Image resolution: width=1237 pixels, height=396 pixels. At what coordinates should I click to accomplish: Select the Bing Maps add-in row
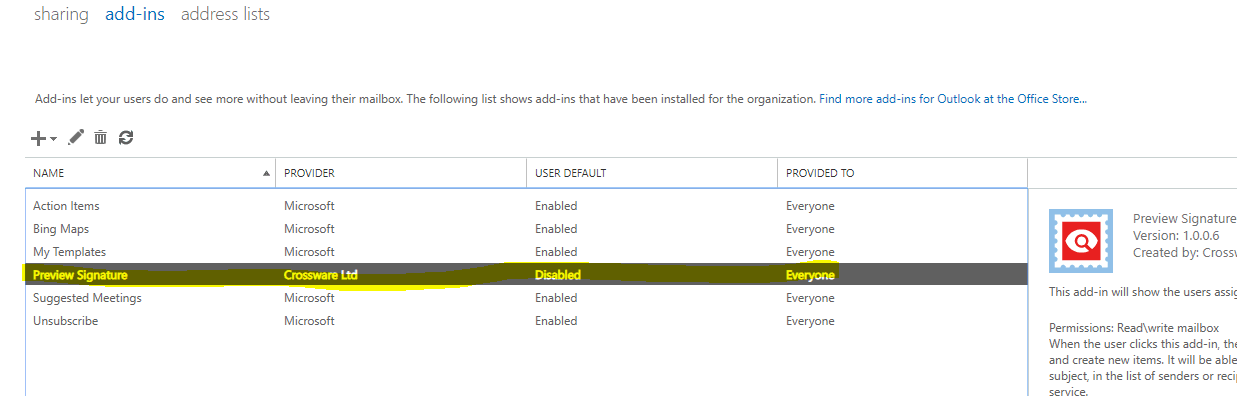coord(526,229)
